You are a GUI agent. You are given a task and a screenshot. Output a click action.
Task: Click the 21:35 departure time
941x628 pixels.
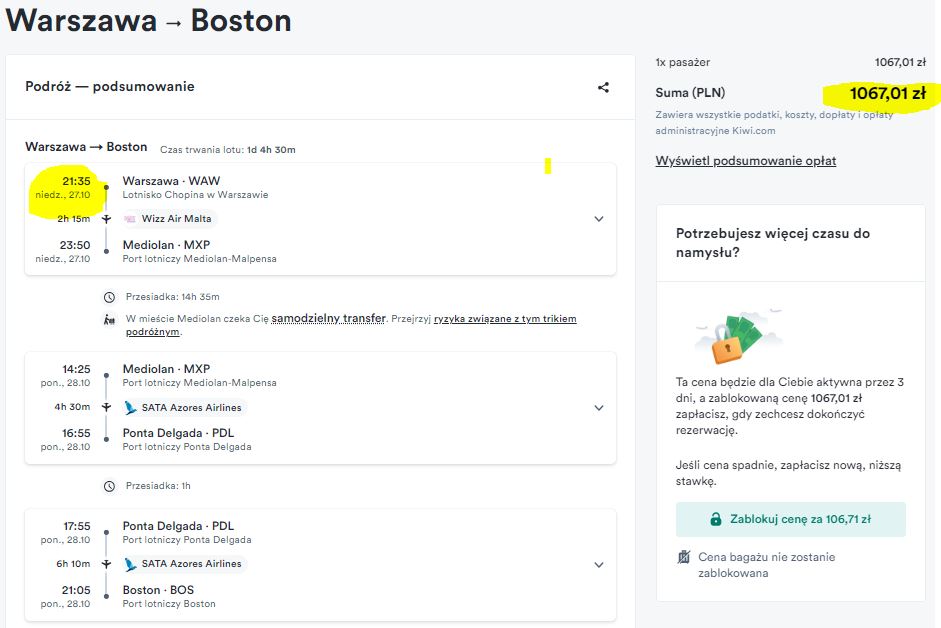[x=76, y=181]
